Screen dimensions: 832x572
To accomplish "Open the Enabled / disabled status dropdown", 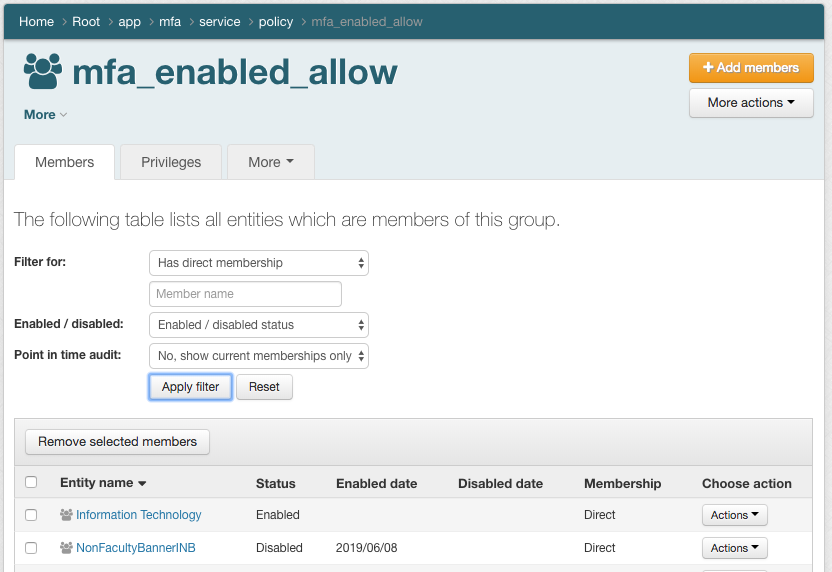I will 258,325.
